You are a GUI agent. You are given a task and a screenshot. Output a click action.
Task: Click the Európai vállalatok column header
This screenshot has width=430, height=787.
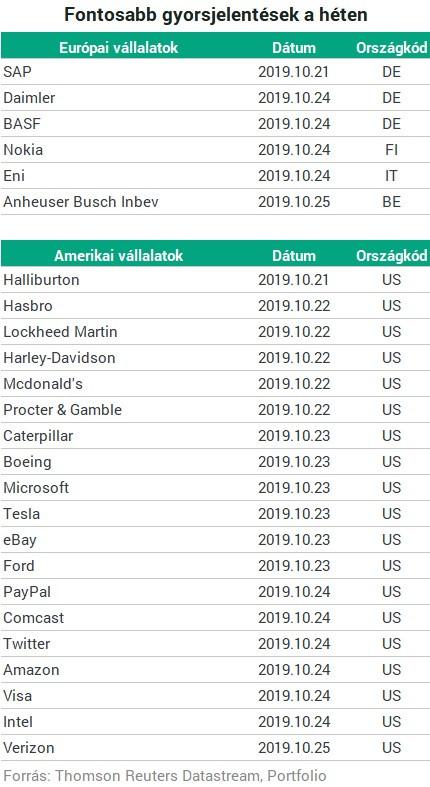click(x=119, y=48)
